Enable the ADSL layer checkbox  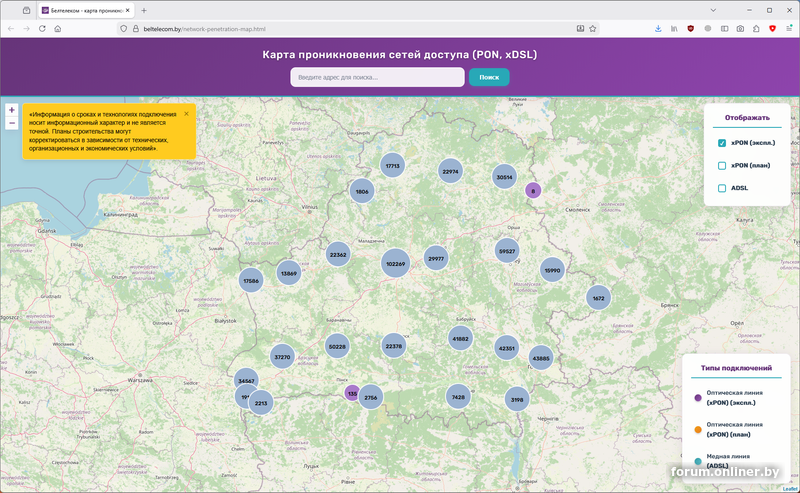click(x=722, y=188)
